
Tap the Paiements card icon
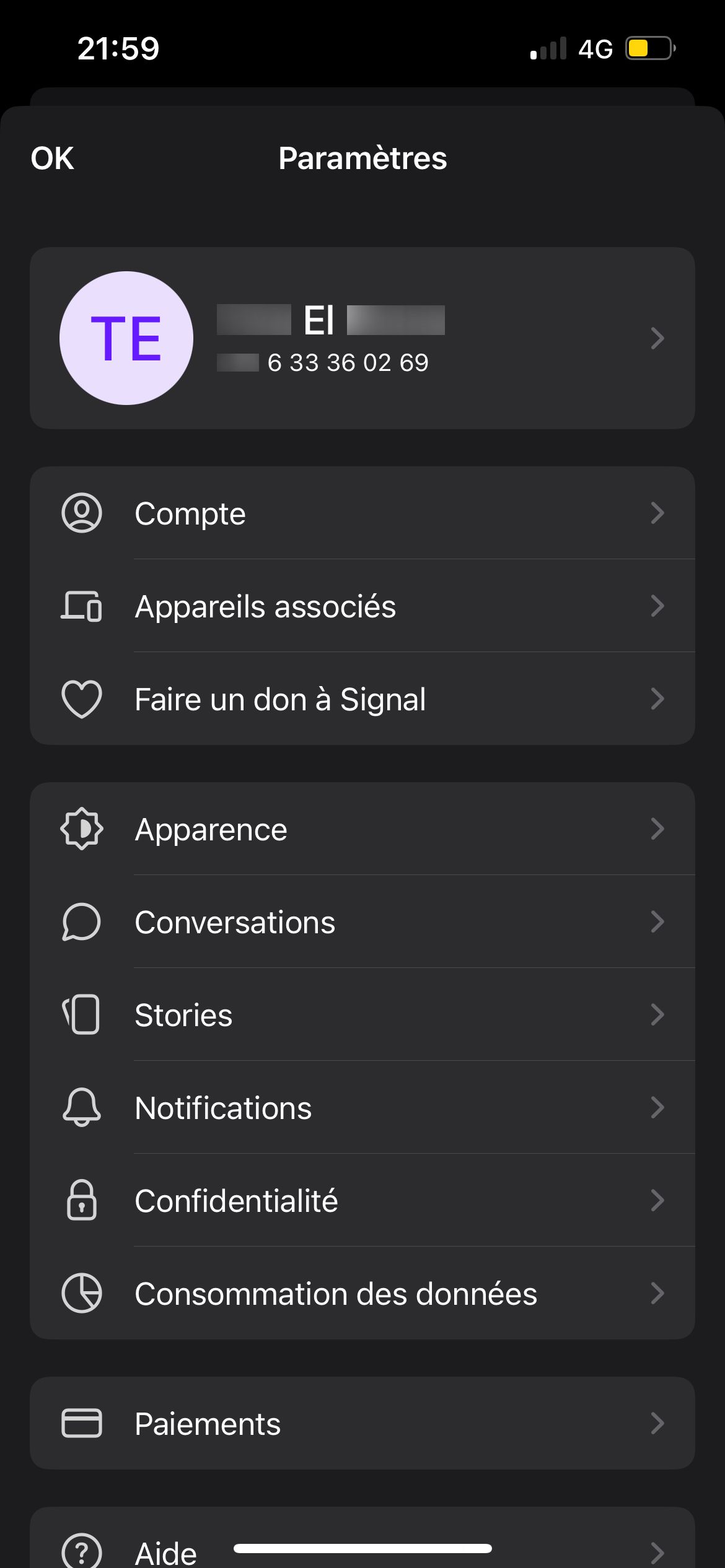81,1423
